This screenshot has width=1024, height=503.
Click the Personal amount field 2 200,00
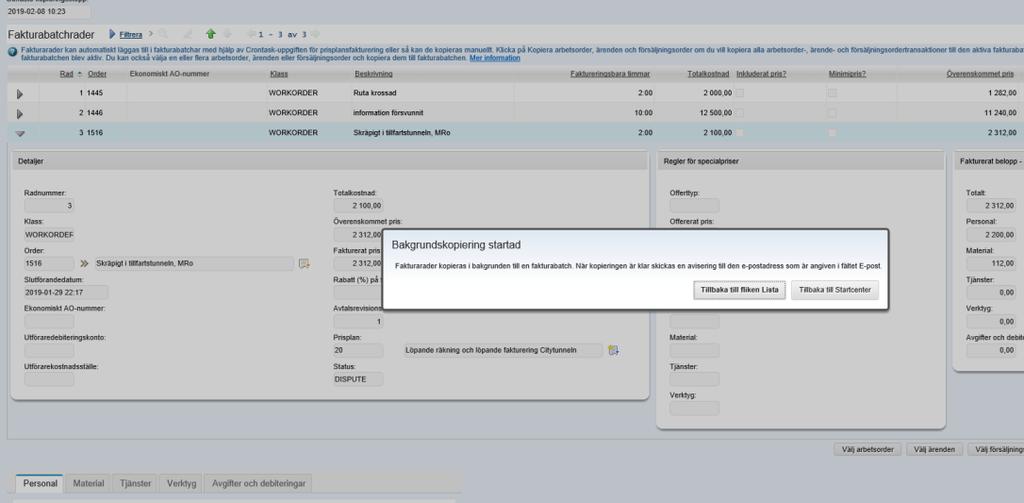991,235
